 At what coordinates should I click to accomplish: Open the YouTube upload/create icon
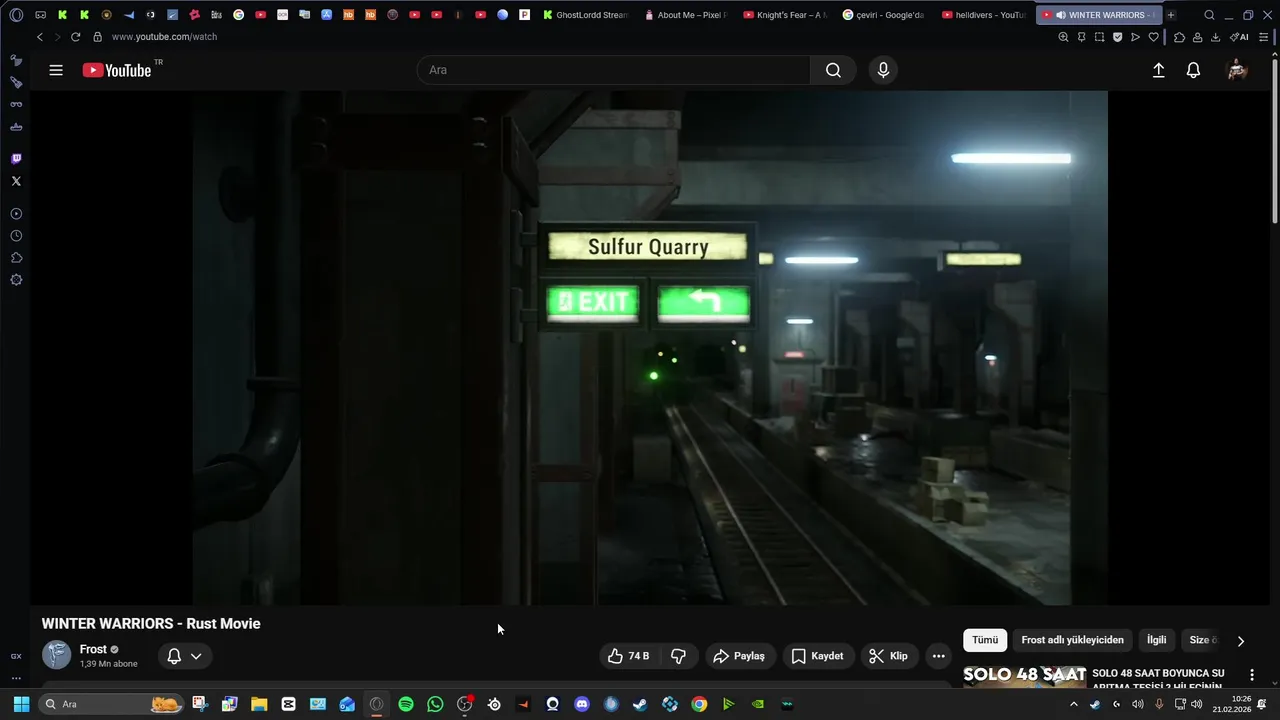pyautogui.click(x=1159, y=70)
